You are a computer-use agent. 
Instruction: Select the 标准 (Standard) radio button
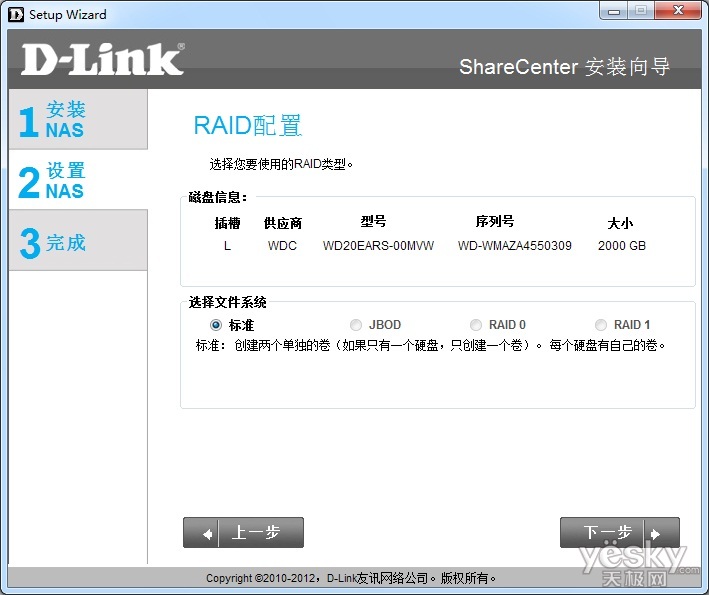click(216, 325)
